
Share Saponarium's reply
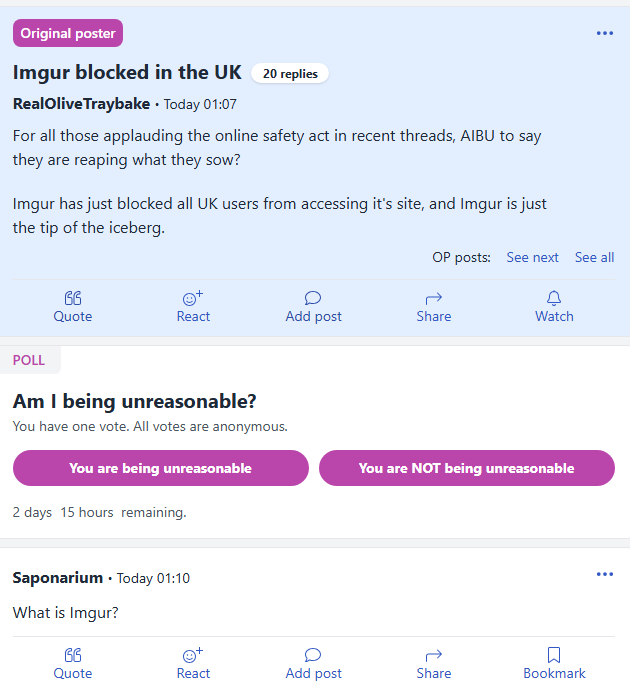[x=433, y=663]
